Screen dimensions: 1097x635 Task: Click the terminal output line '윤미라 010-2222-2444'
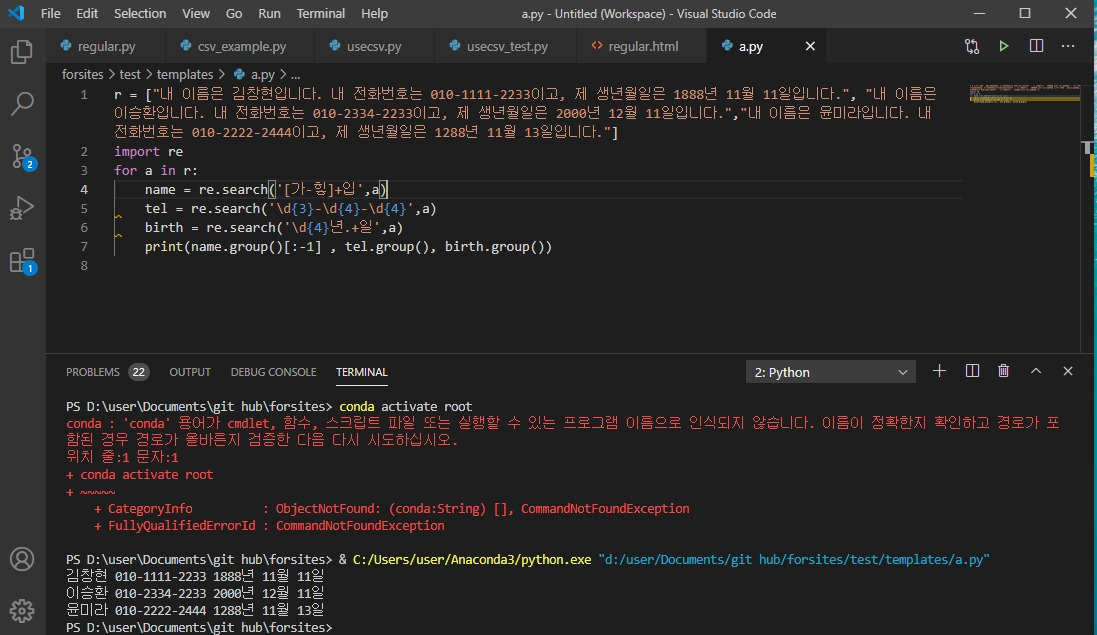coord(194,610)
